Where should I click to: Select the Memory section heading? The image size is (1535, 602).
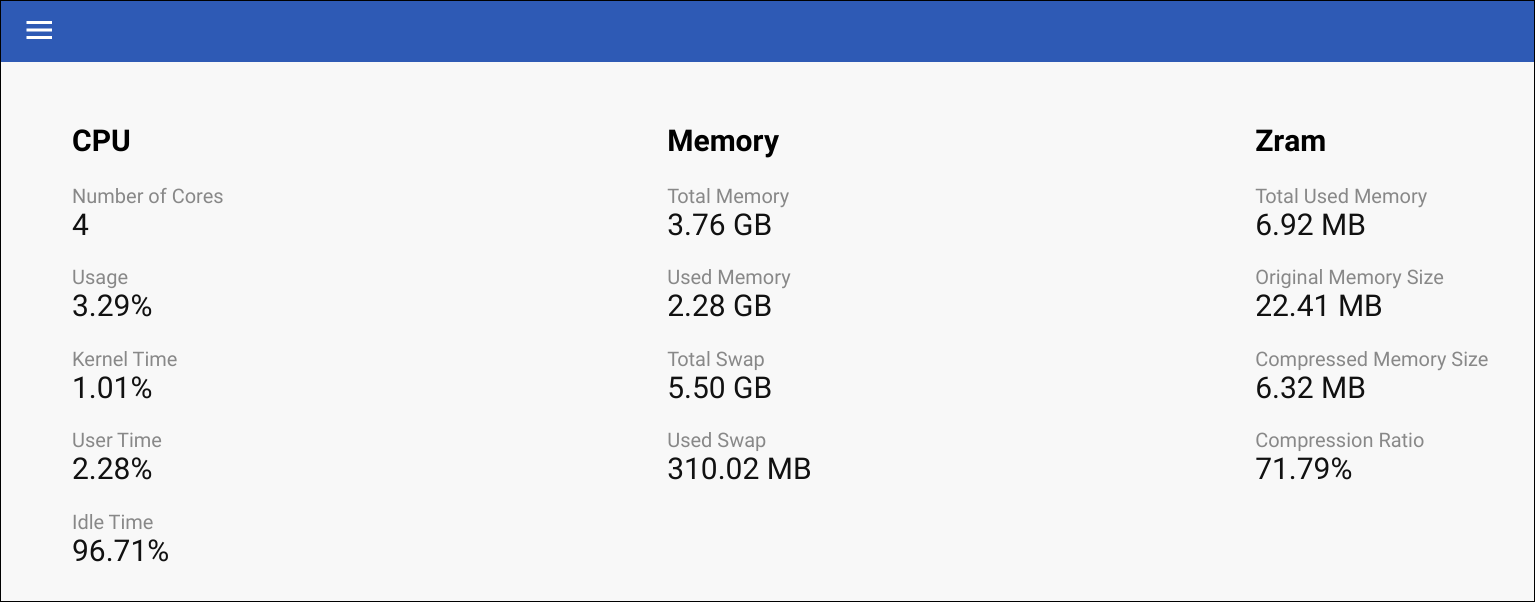click(x=722, y=141)
